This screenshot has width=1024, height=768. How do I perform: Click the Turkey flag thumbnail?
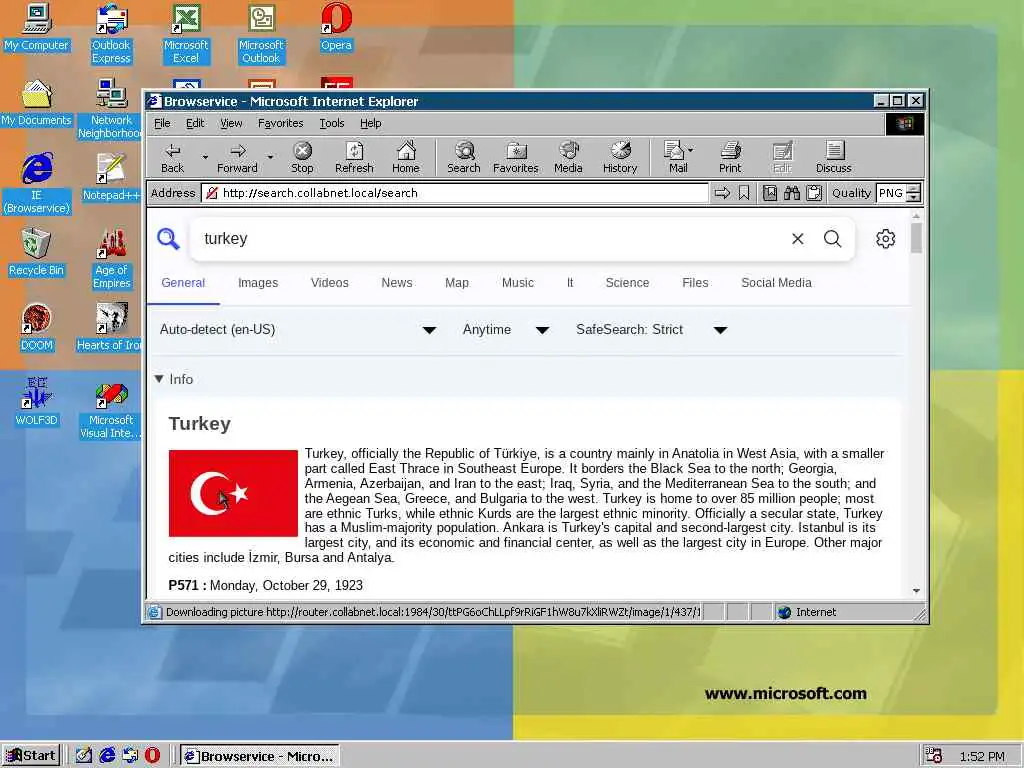click(x=233, y=493)
